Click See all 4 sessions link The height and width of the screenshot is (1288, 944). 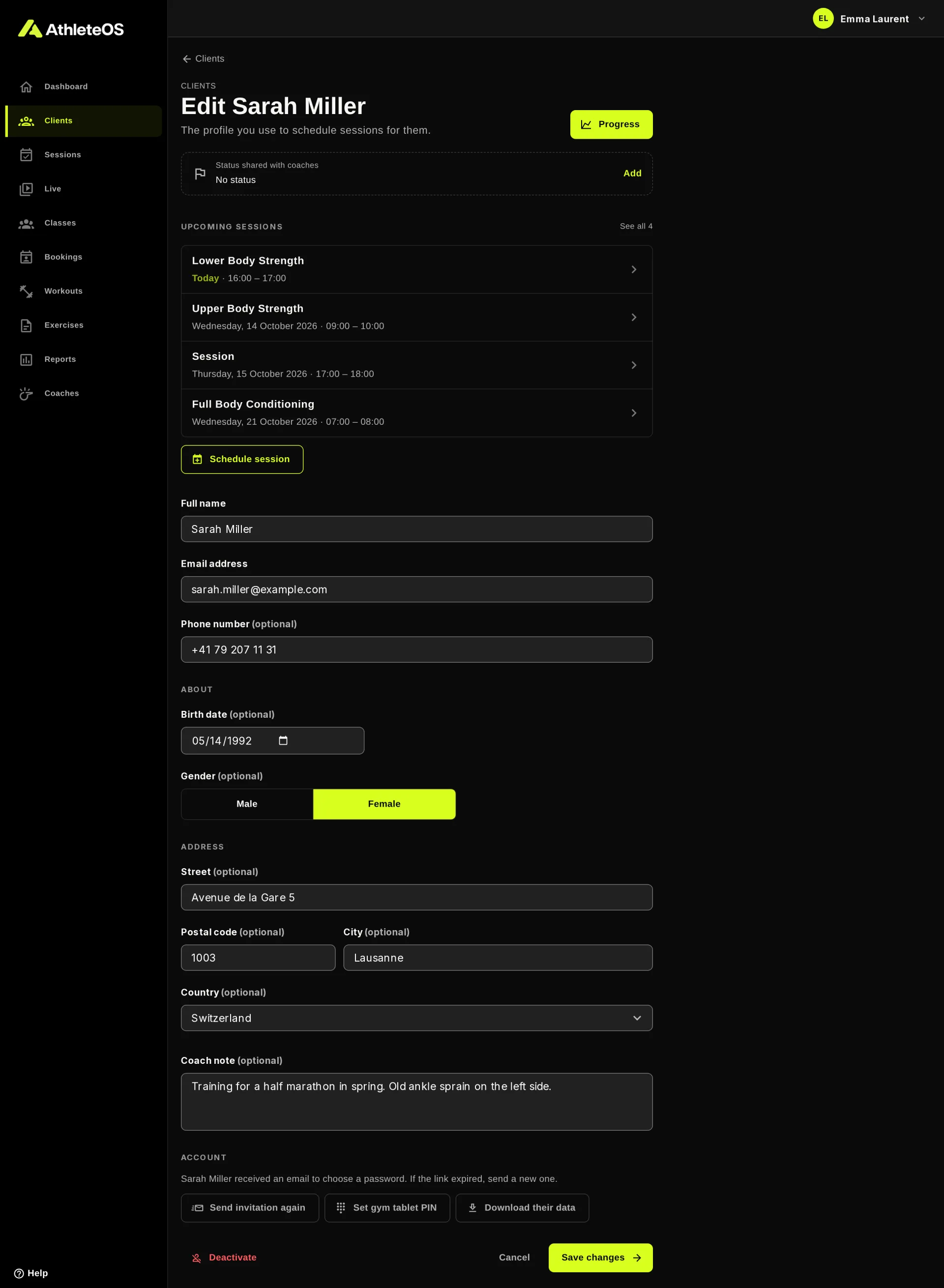point(636,226)
